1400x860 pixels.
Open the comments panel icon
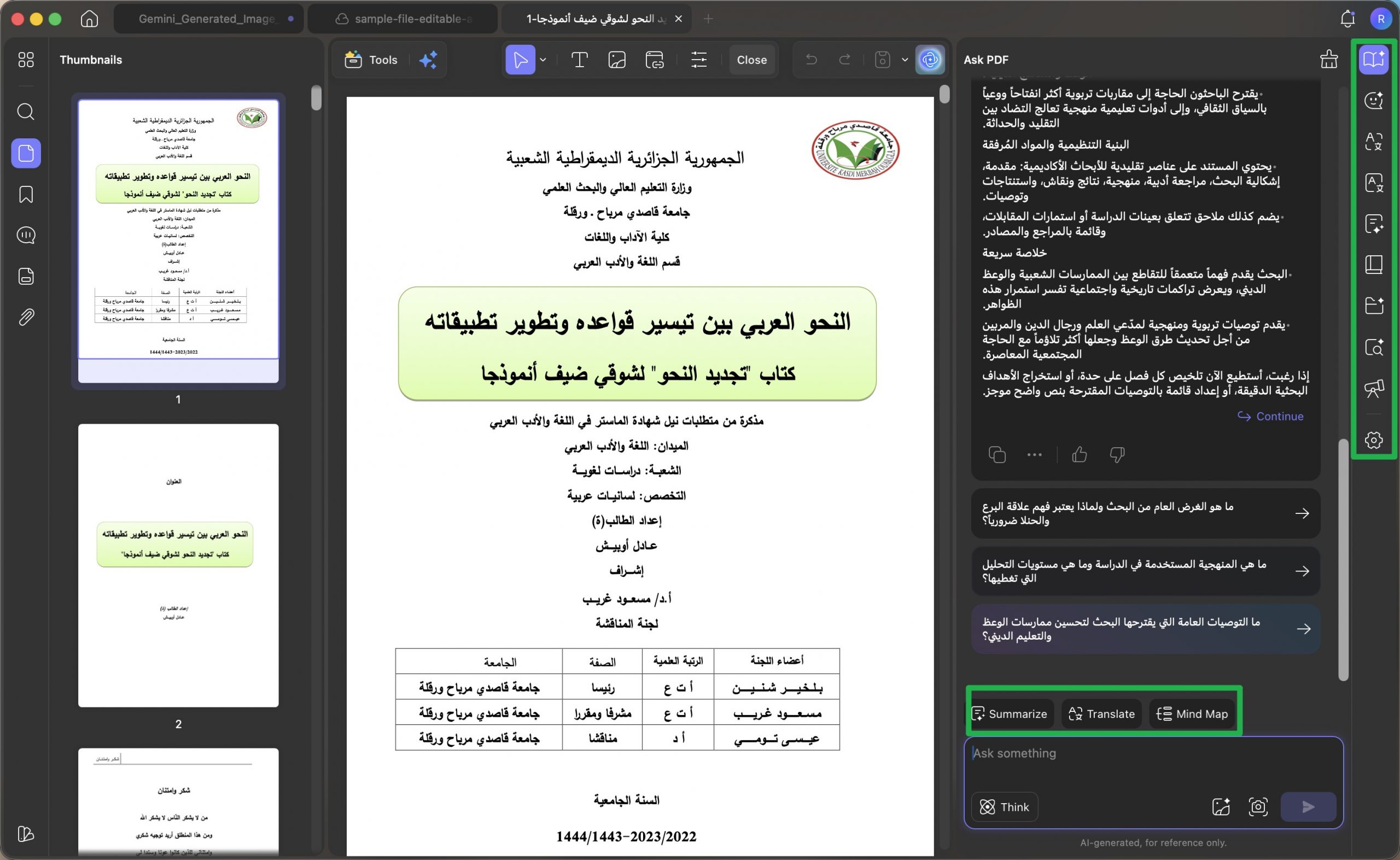(26, 235)
